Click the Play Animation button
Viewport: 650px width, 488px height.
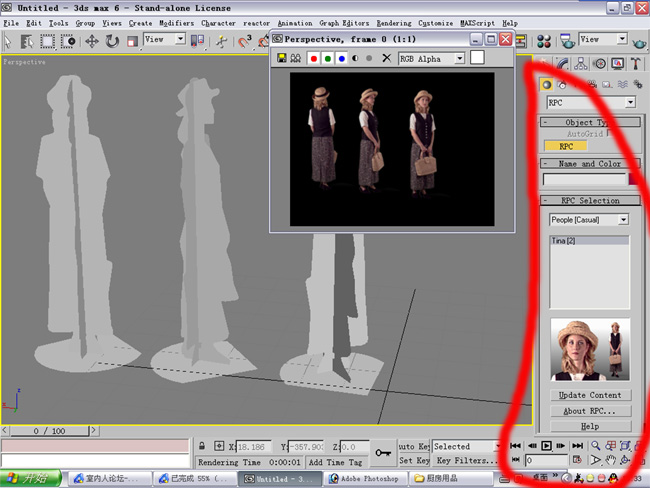(547, 446)
